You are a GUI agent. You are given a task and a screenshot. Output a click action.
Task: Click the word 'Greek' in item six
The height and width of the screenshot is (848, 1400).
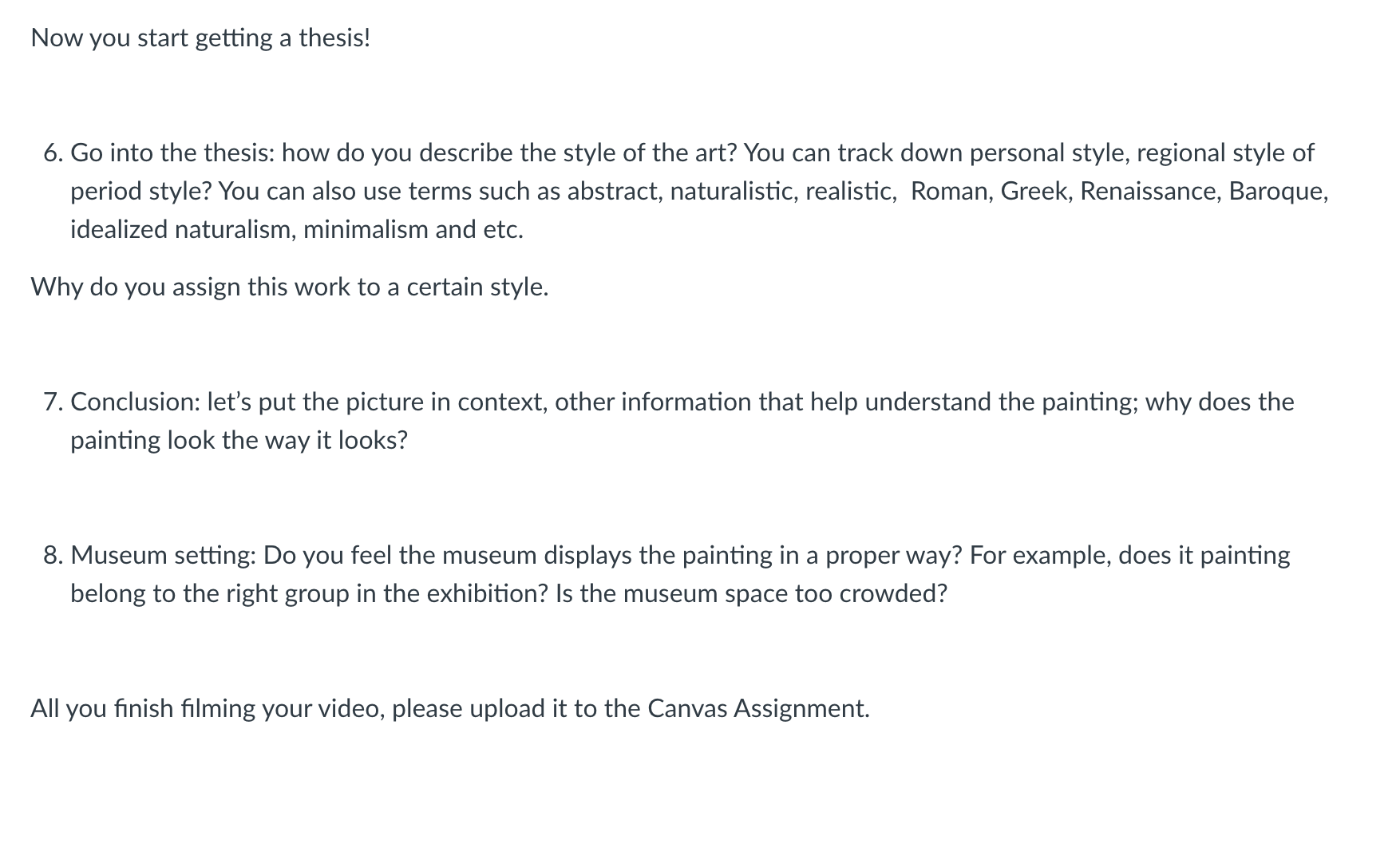click(1034, 191)
